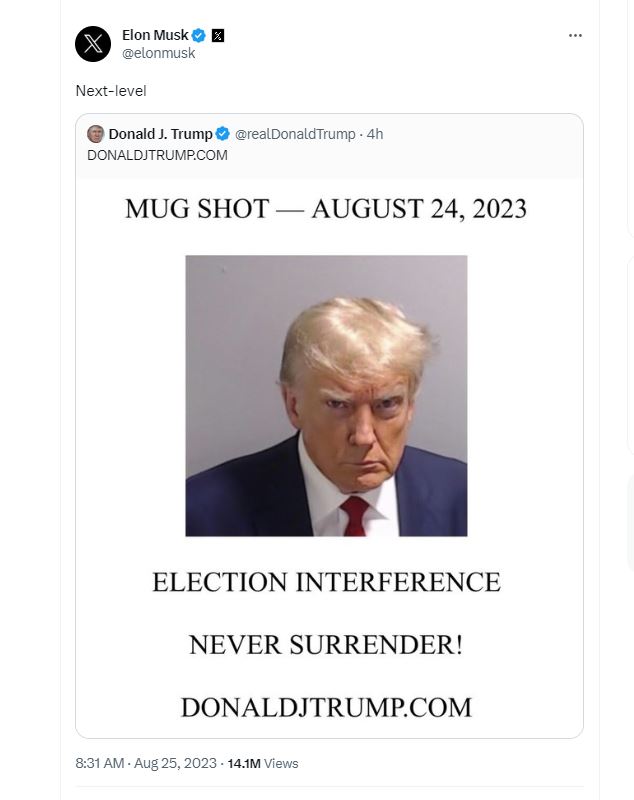Click the @realDonaldTrump handle

click(x=295, y=134)
